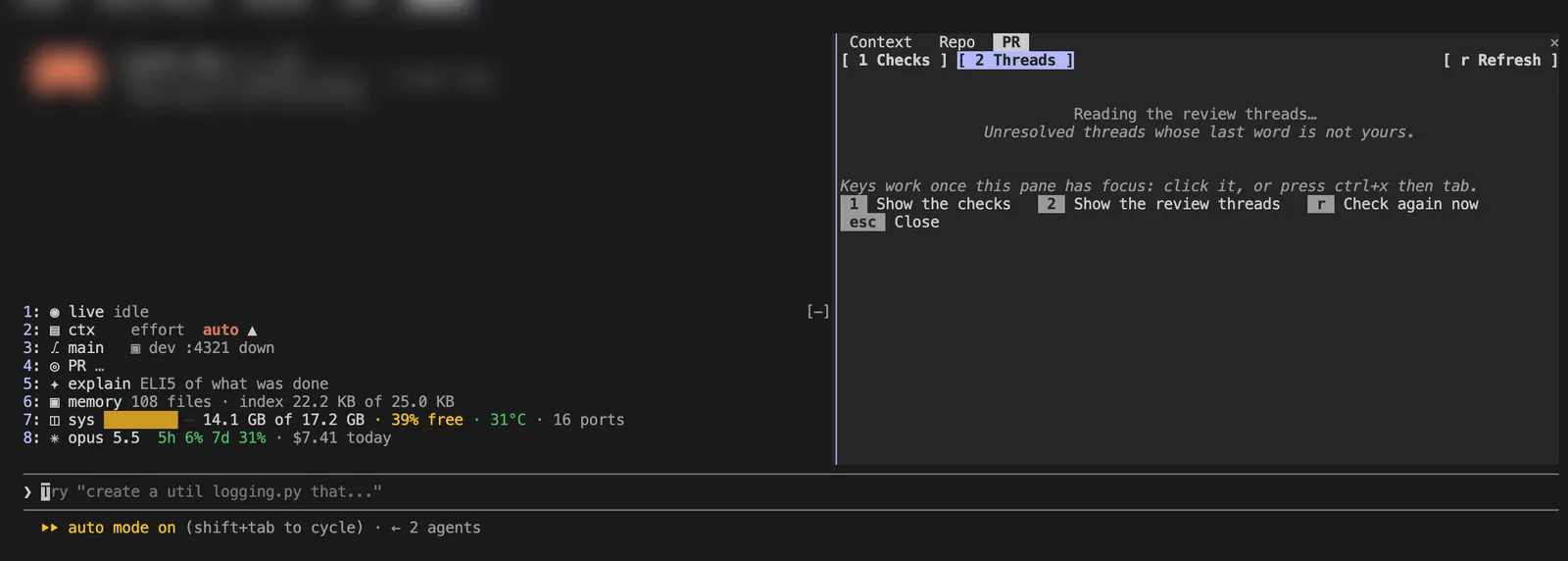The width and height of the screenshot is (1568, 561).
Task: Click the 16 ports text
Action: [x=588, y=420]
